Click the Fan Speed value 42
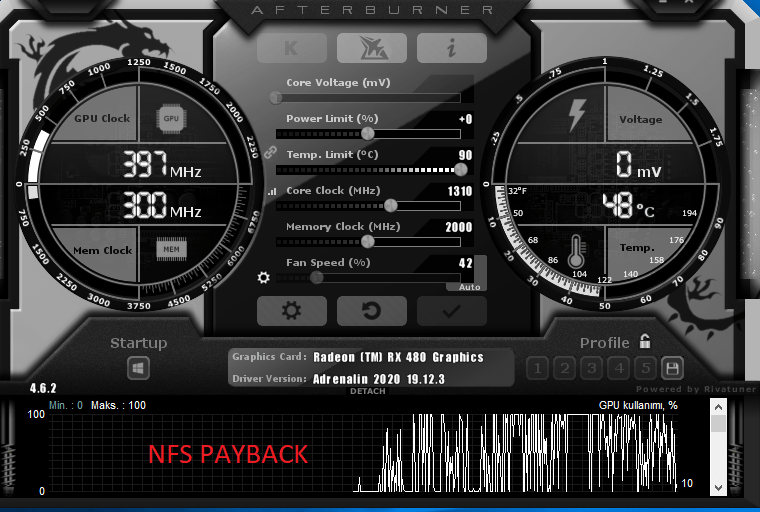 465,263
